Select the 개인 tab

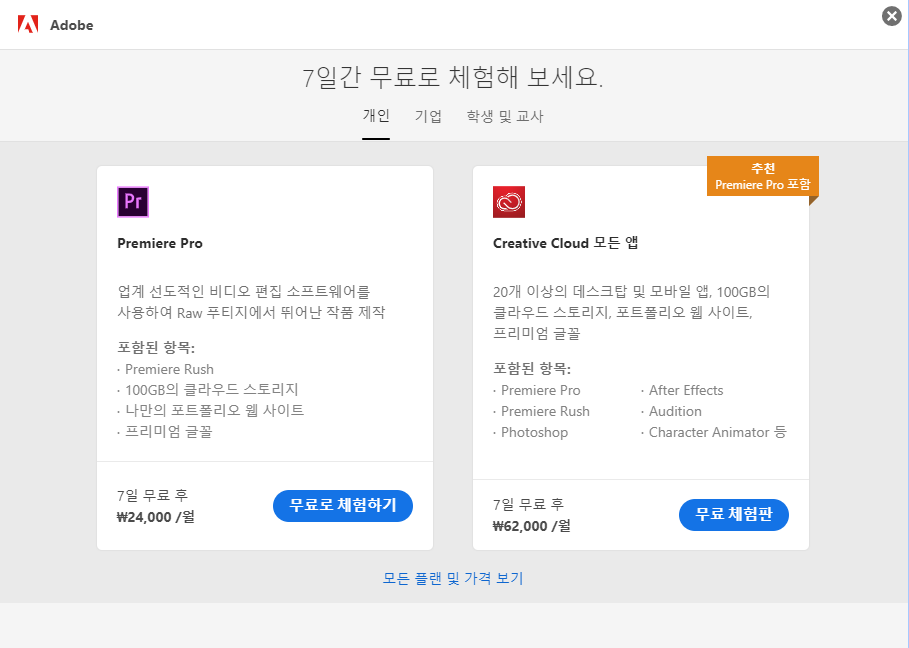[376, 116]
